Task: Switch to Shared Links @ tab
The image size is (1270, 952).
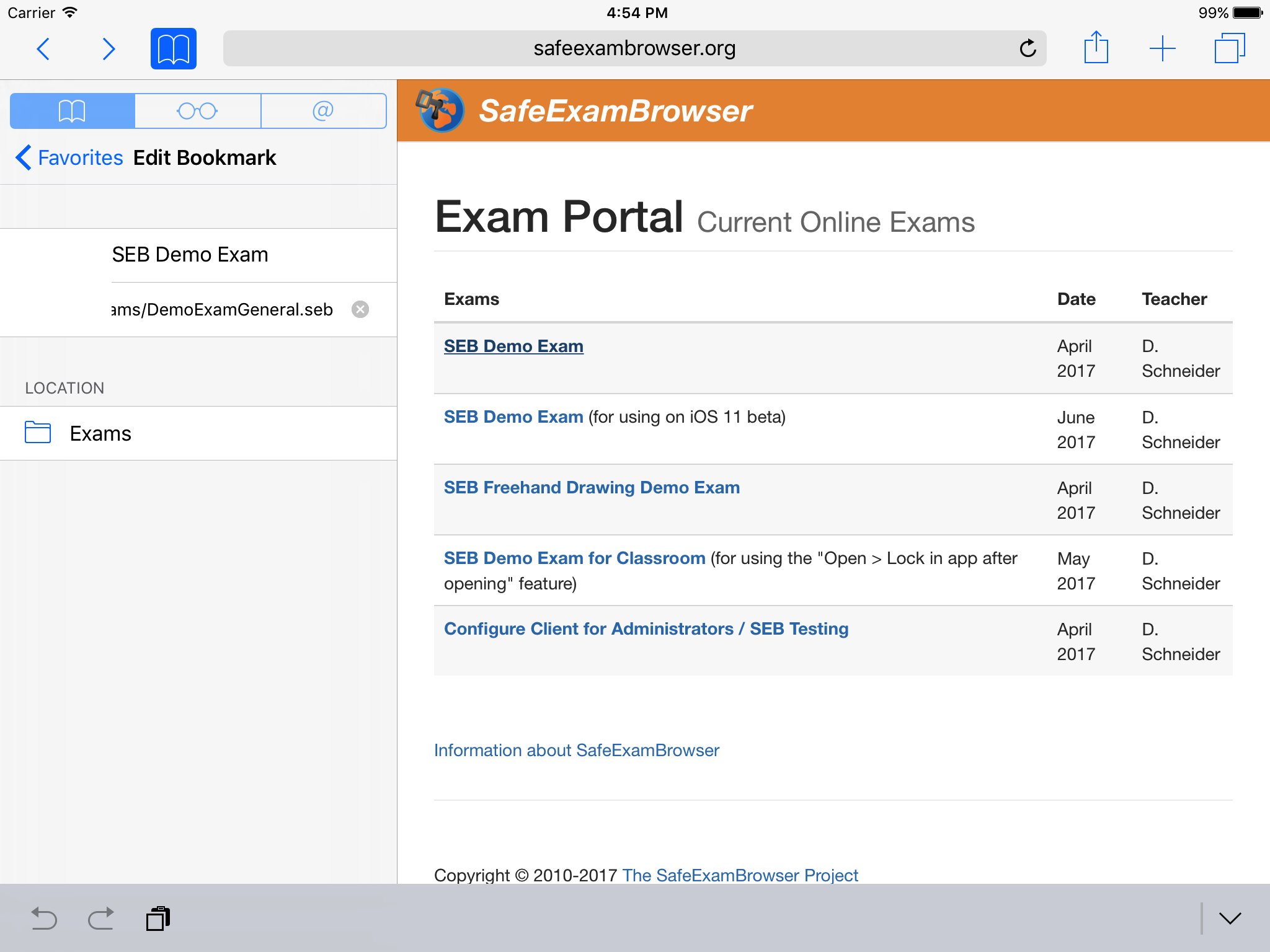Action: [x=323, y=111]
